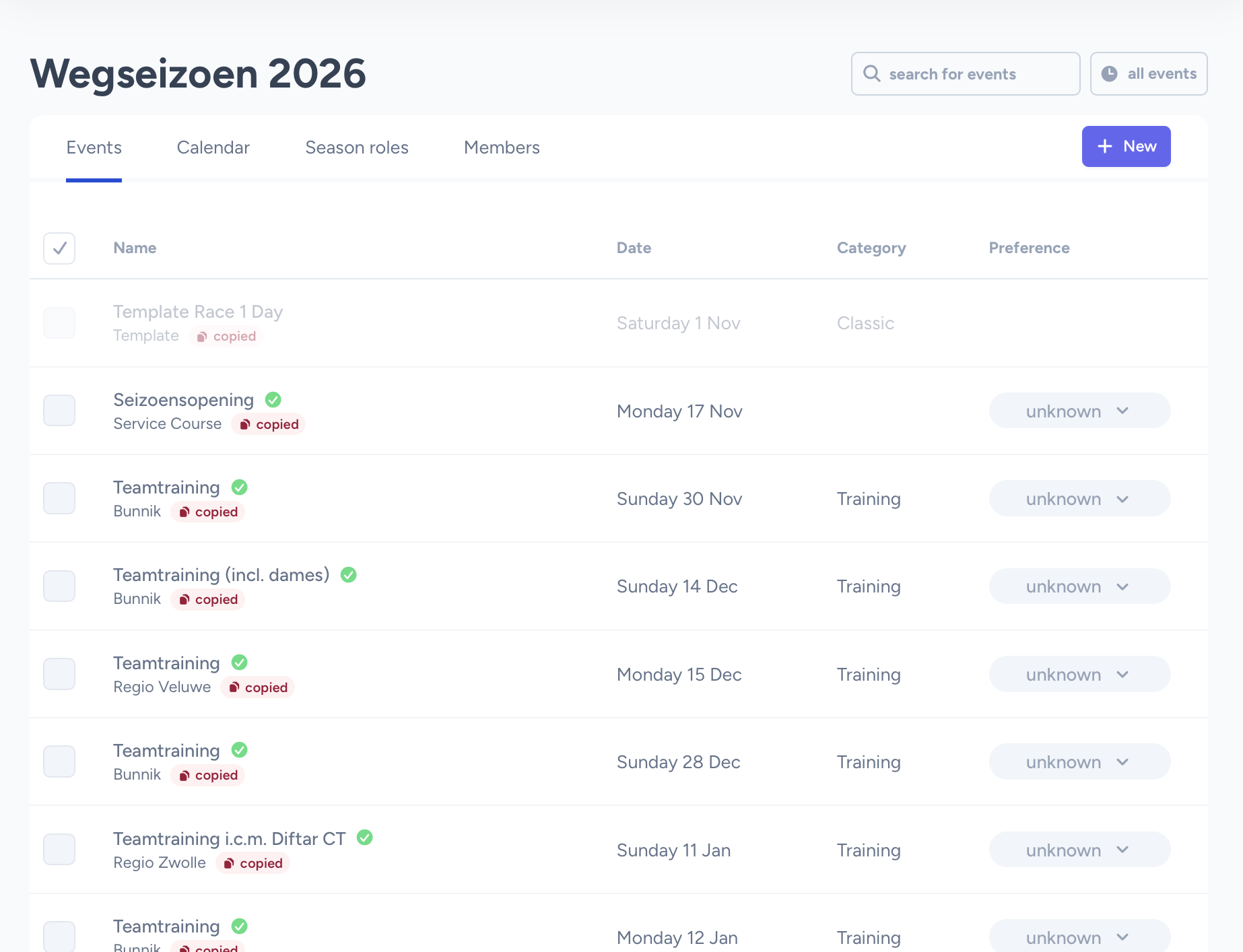This screenshot has height=952, width=1243.
Task: Open the Season roles tab
Action: 356,147
